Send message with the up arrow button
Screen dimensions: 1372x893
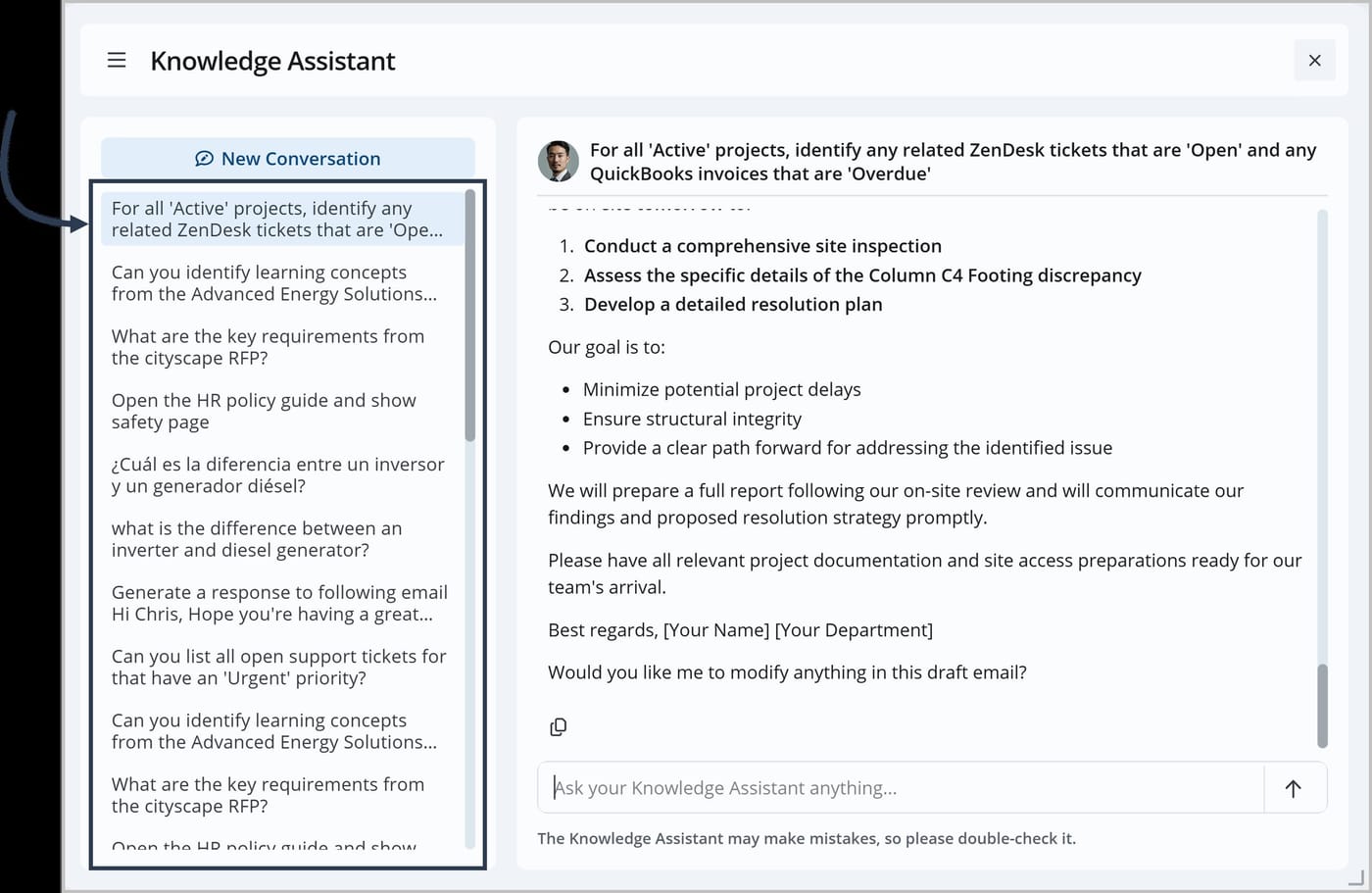click(x=1294, y=788)
